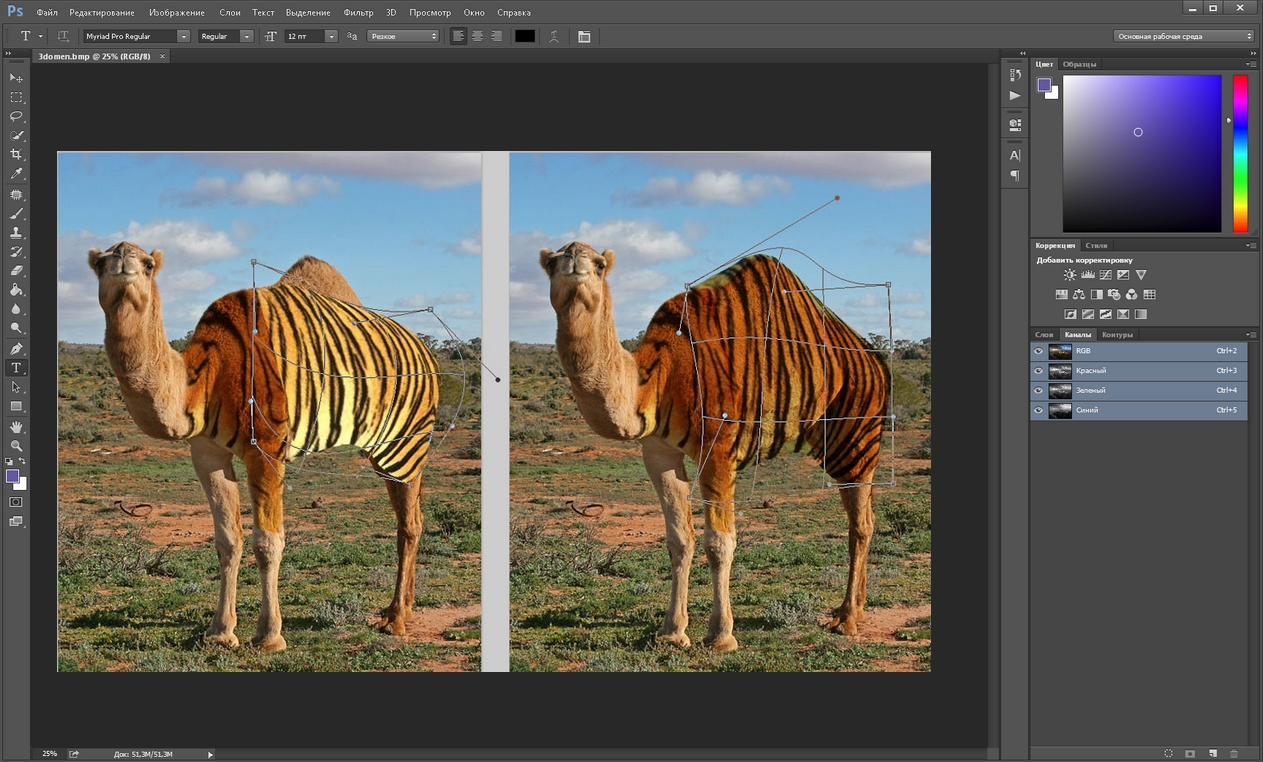Add a Brightness/Contrast adjustment
Screen dimensions: 1263x762
point(1070,275)
